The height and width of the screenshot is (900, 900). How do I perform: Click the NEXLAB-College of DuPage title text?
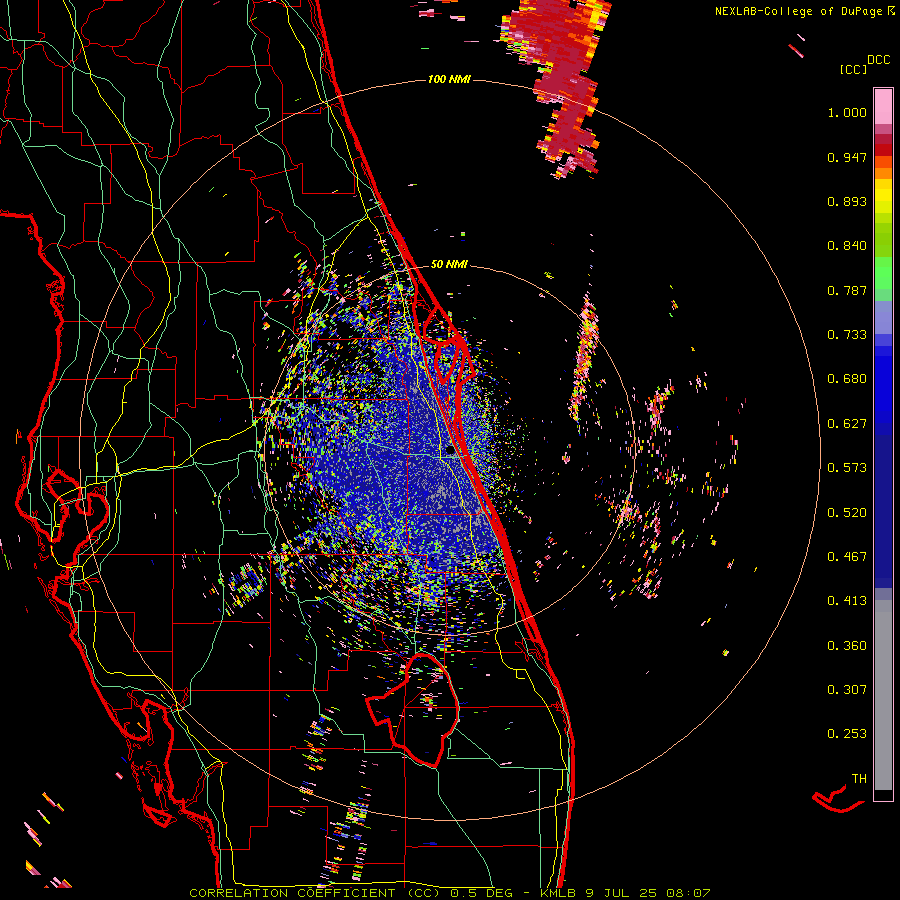coord(805,11)
